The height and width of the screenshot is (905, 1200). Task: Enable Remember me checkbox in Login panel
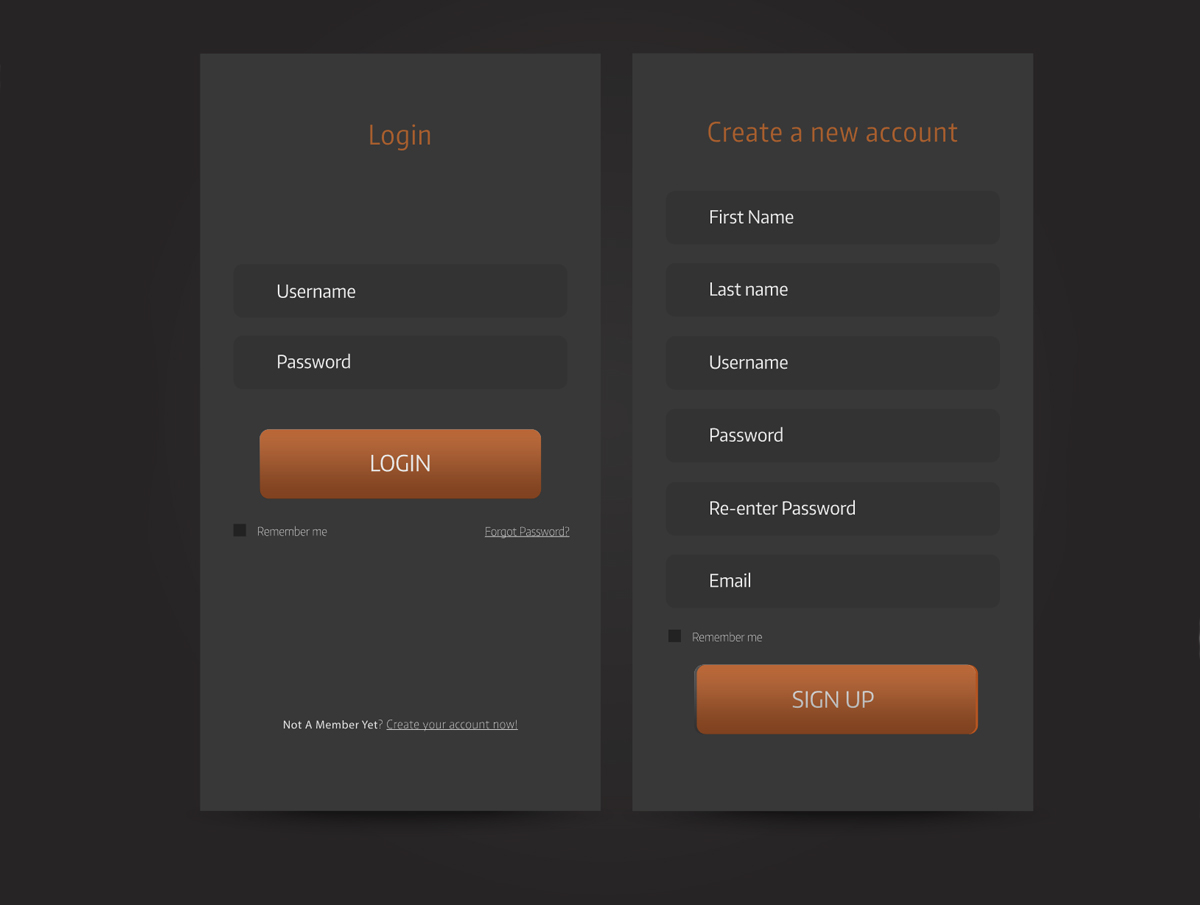point(240,530)
